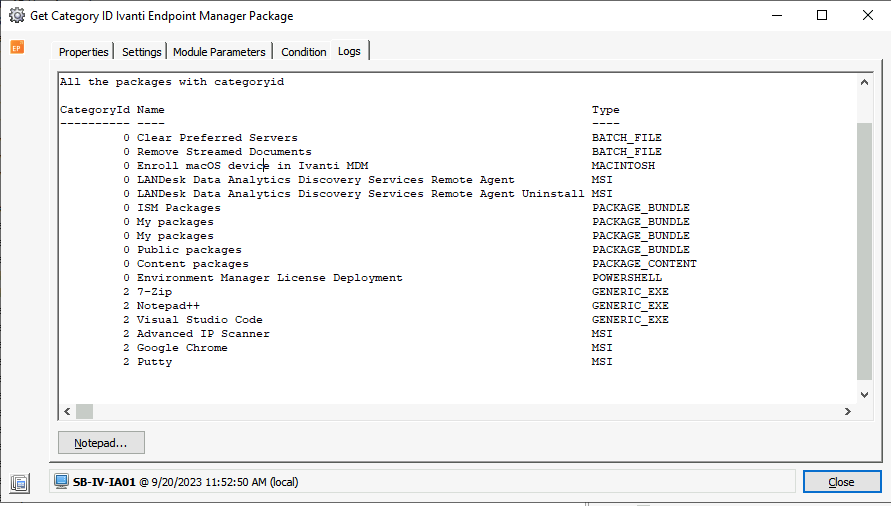This screenshot has height=506, width=891.
Task: Click the vertical scrollbar up arrow
Action: (x=864, y=82)
